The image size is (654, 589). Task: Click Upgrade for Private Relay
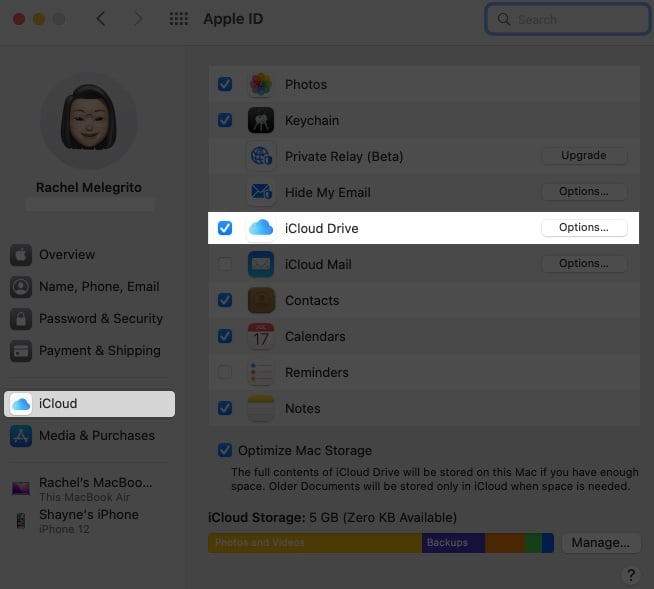[x=584, y=156]
